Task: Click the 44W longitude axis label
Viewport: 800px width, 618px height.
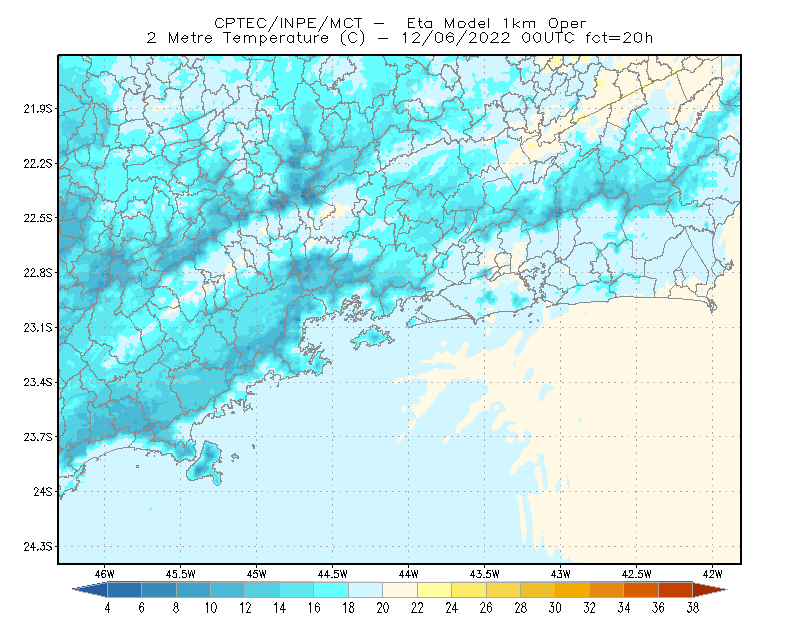Action: 408,574
